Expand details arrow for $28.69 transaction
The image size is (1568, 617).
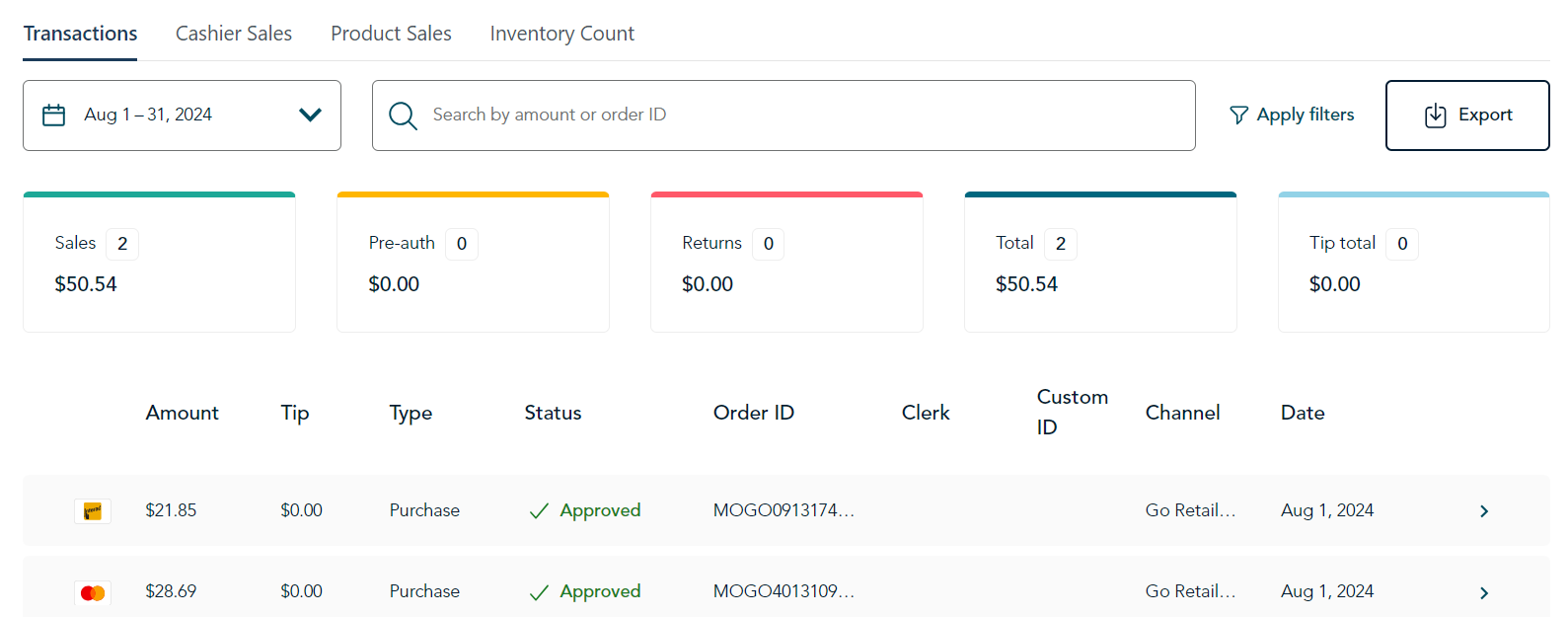click(1484, 592)
